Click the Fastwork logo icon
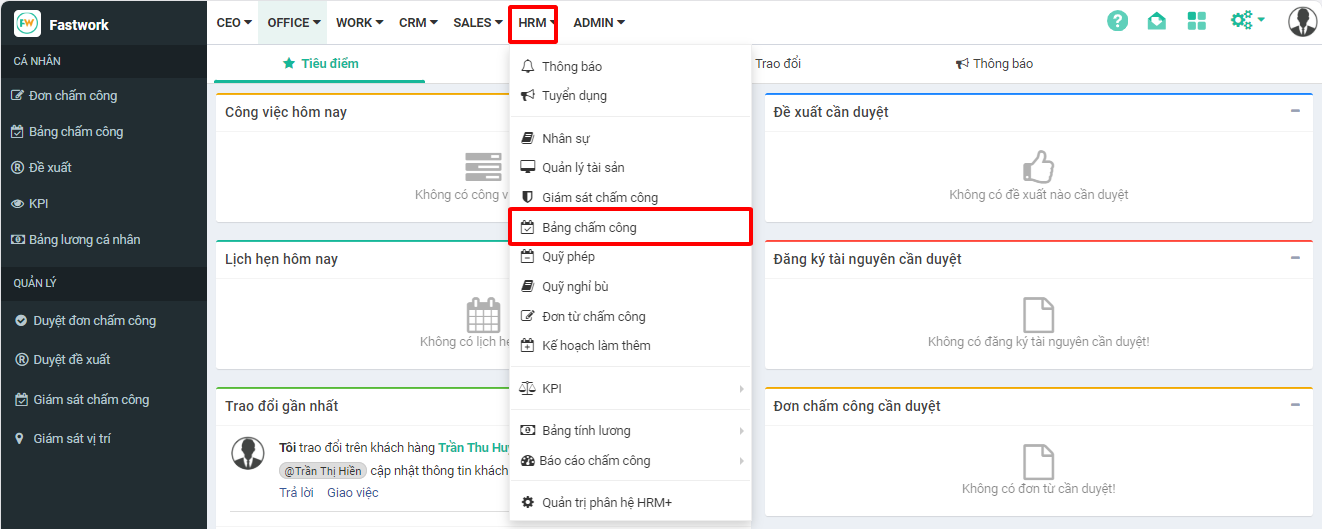This screenshot has width=1322, height=529. click(27, 24)
